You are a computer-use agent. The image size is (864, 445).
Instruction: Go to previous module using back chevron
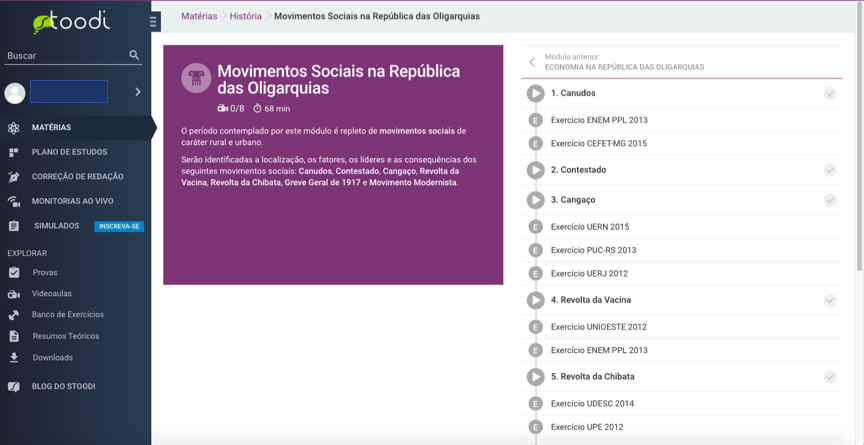[532, 62]
